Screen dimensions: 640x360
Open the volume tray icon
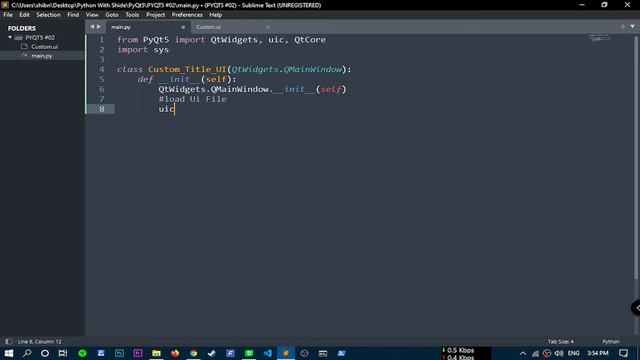tap(559, 353)
